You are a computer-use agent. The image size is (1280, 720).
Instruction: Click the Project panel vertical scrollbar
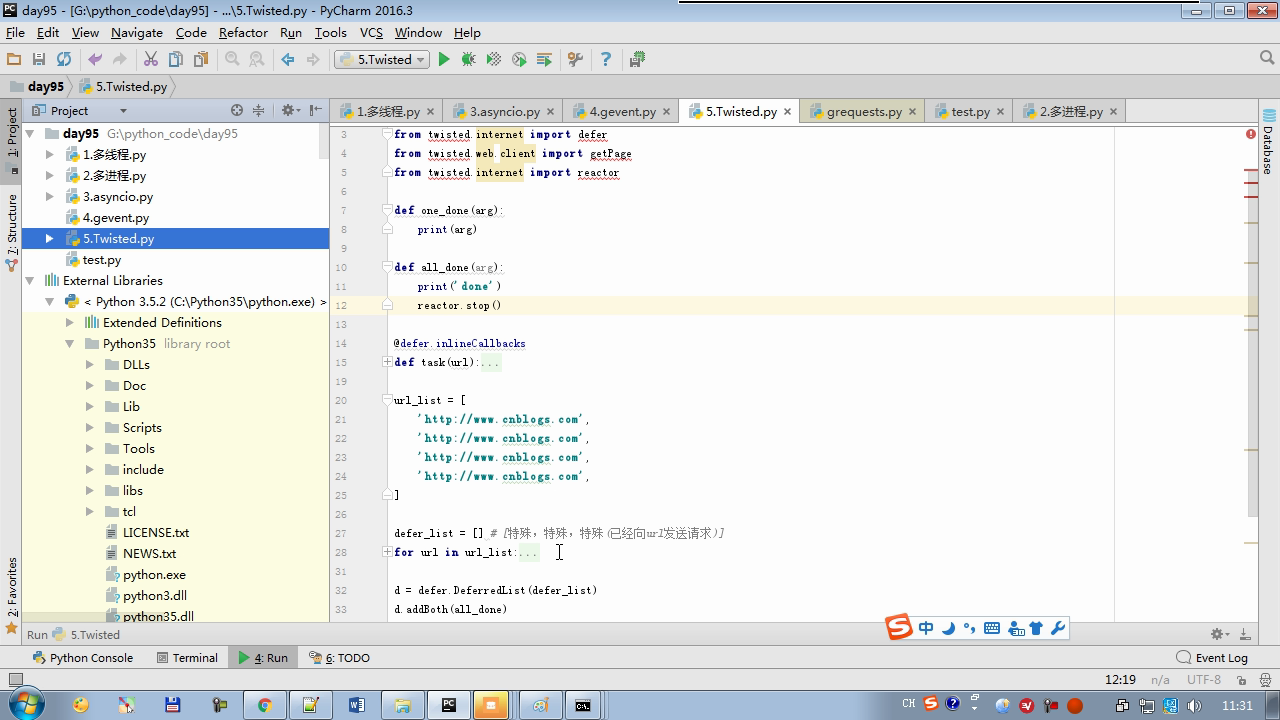[323, 142]
